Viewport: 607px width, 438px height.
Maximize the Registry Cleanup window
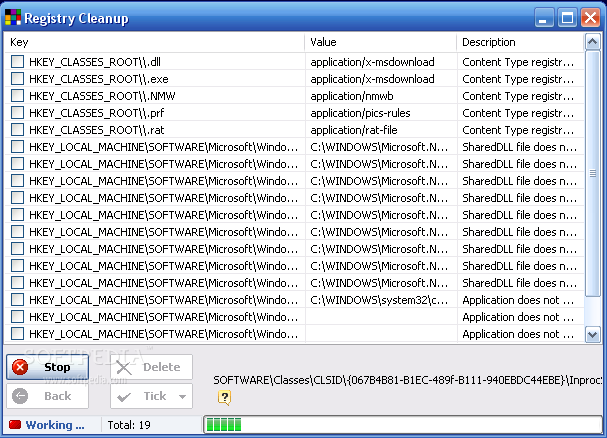tap(567, 18)
